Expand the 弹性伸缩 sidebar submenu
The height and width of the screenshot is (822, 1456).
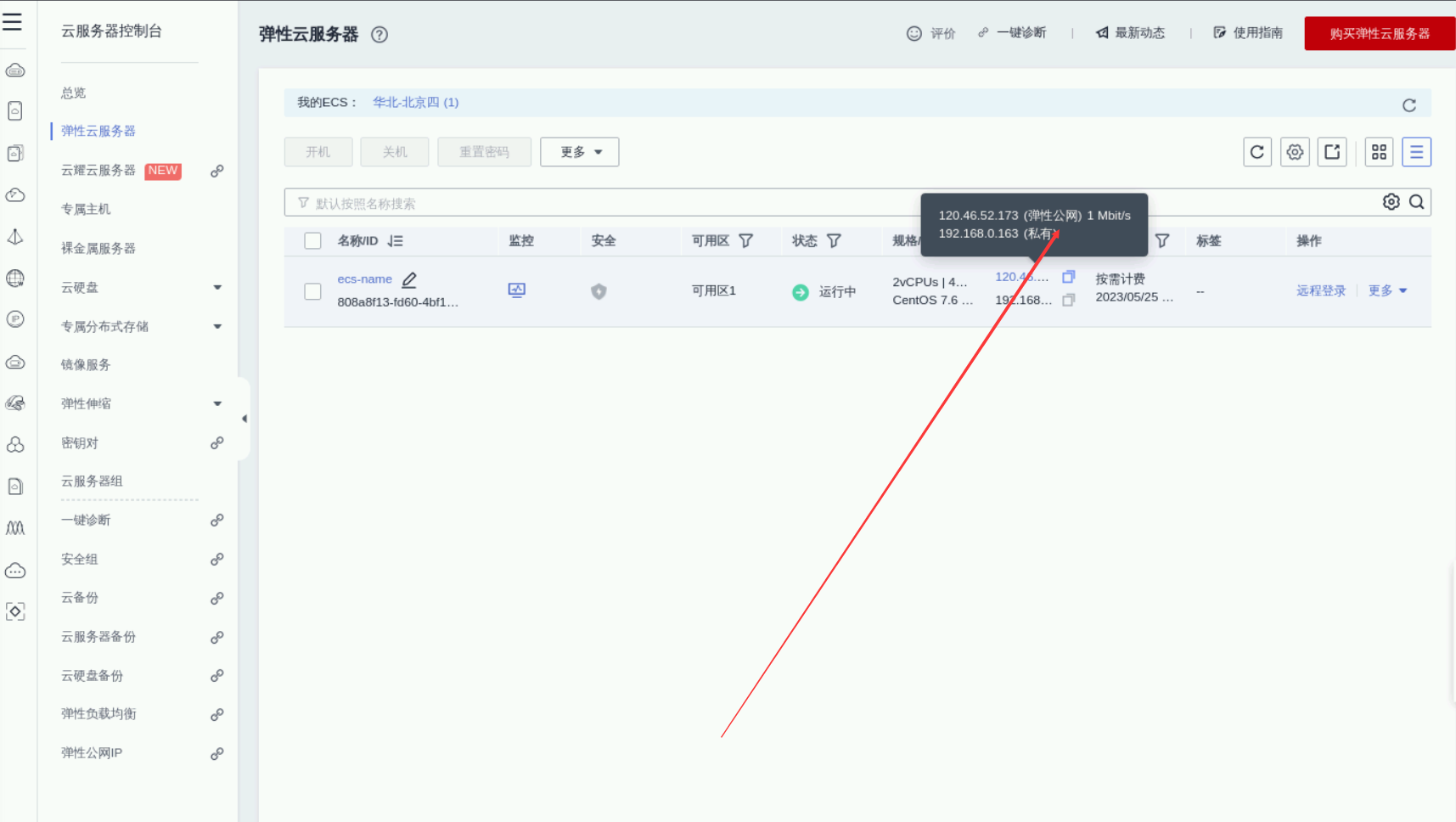coord(217,404)
